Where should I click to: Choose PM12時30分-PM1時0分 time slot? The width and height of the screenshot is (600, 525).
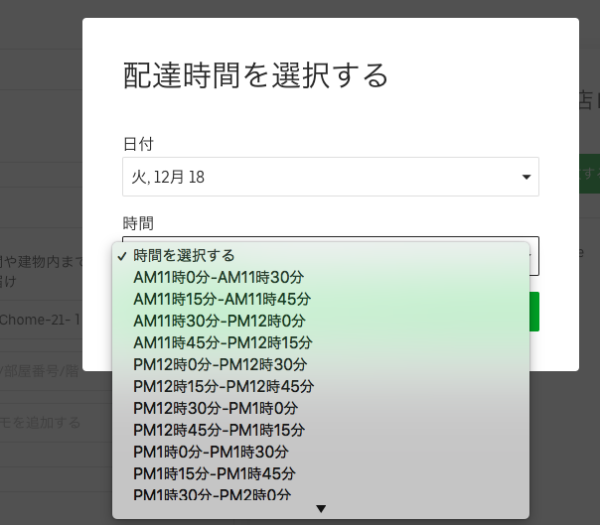pos(321,408)
